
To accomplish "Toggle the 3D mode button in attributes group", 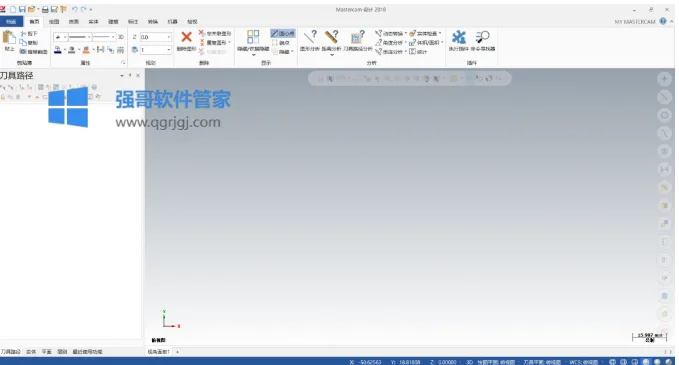I will [121, 37].
